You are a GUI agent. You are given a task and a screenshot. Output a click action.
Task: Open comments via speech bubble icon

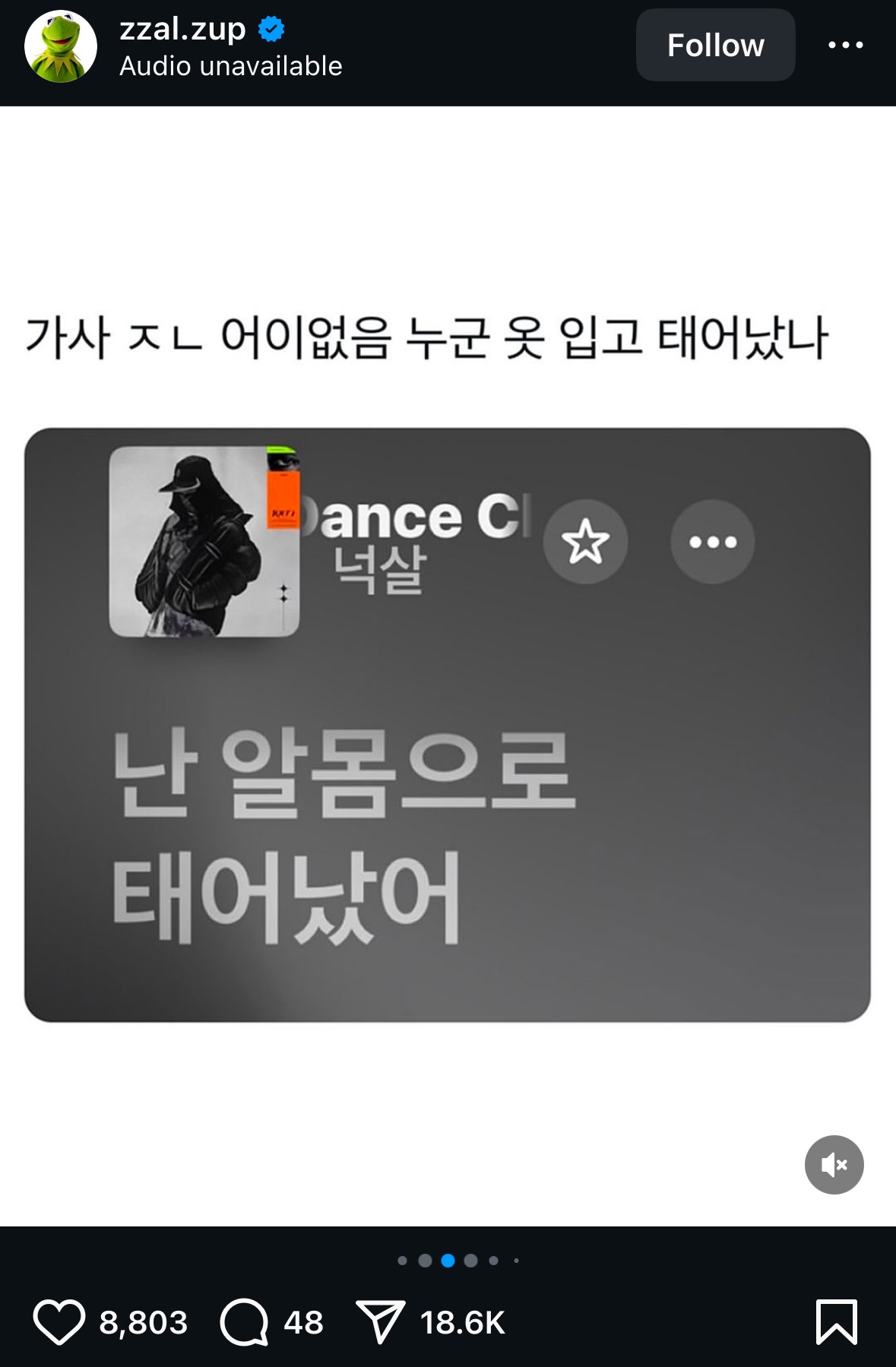coord(244,1322)
